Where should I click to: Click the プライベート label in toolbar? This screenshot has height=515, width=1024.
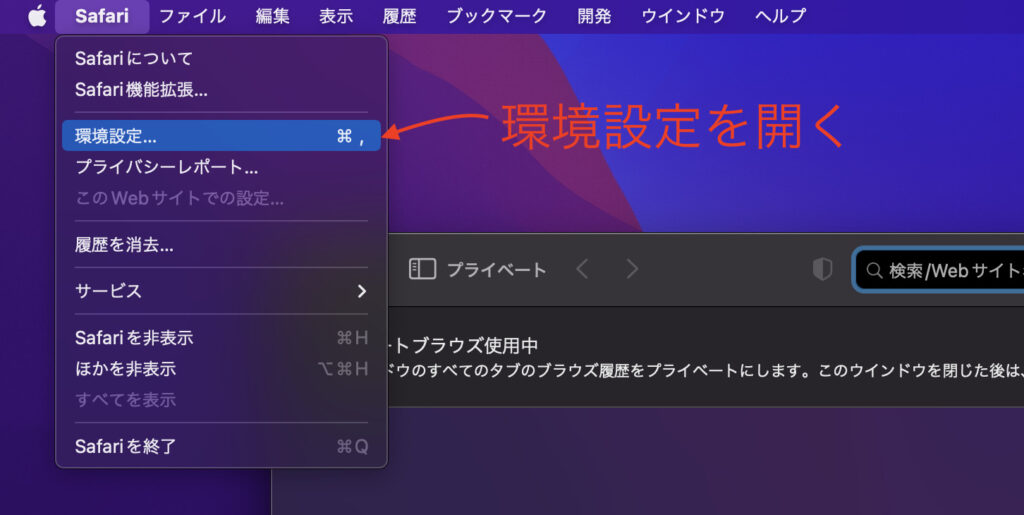[x=496, y=270]
